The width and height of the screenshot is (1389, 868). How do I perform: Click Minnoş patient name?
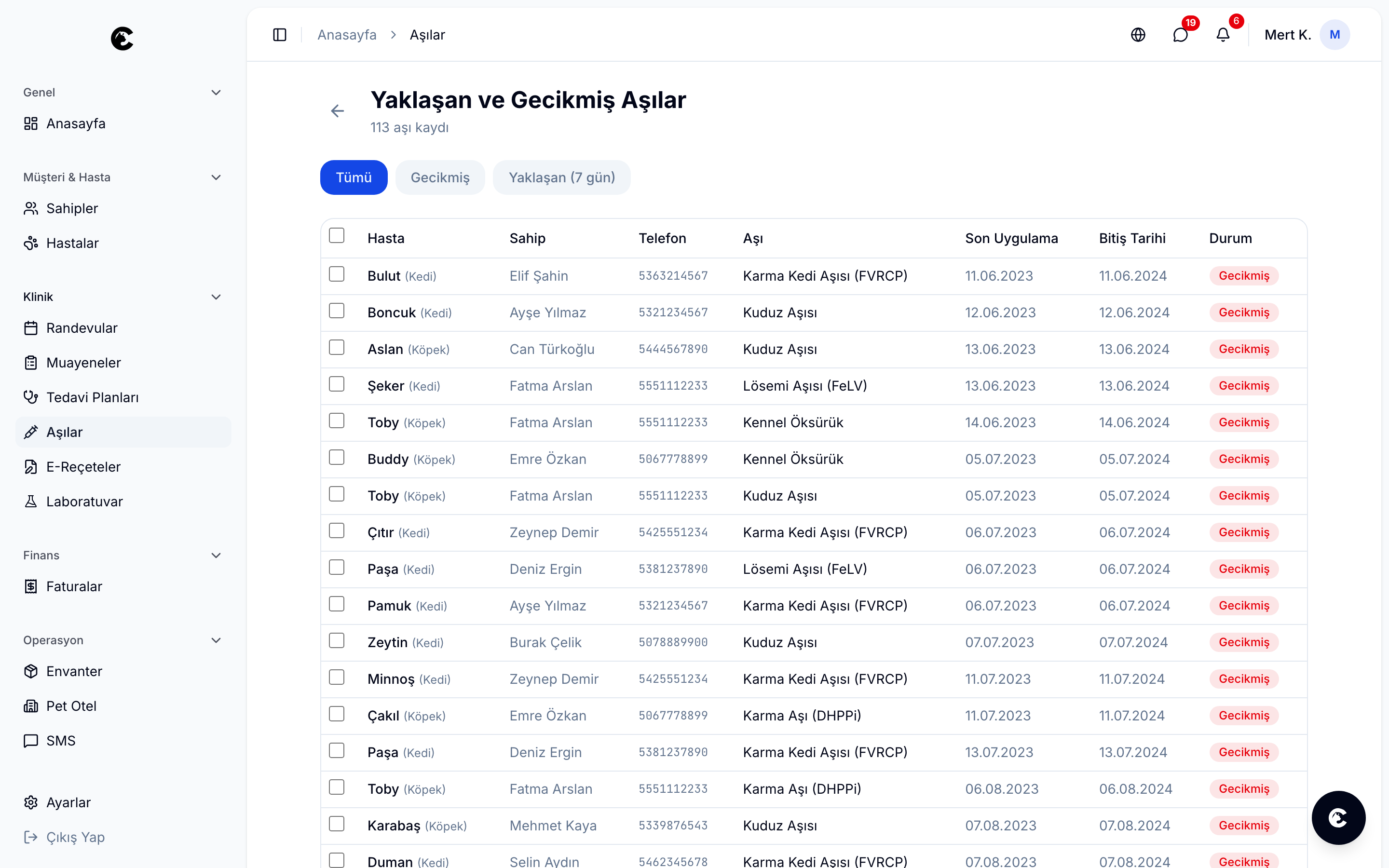coord(391,679)
